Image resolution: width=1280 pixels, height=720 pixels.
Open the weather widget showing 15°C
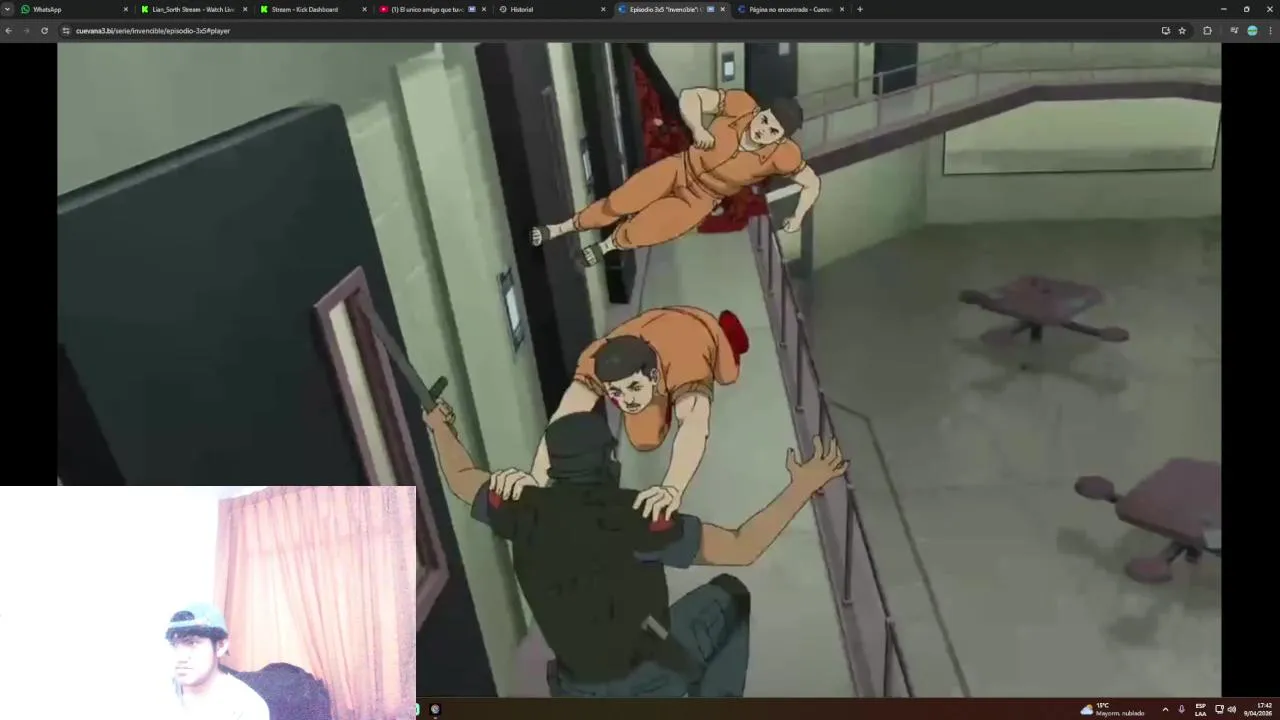[1112, 709]
